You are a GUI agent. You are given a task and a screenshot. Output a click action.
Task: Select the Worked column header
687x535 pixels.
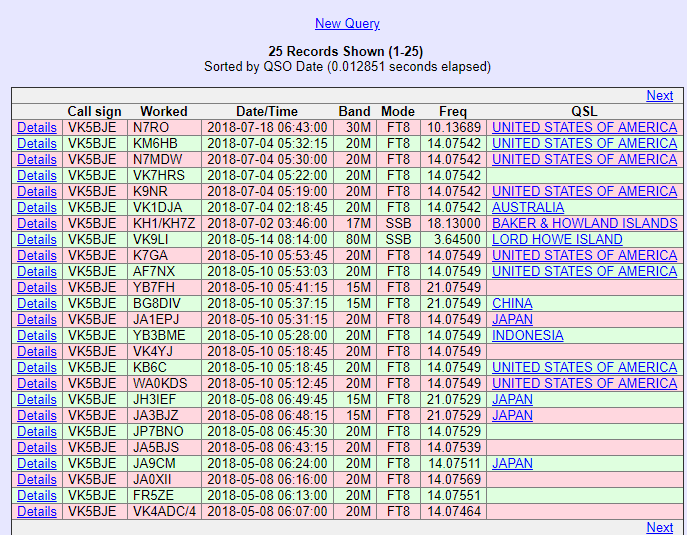(x=164, y=111)
